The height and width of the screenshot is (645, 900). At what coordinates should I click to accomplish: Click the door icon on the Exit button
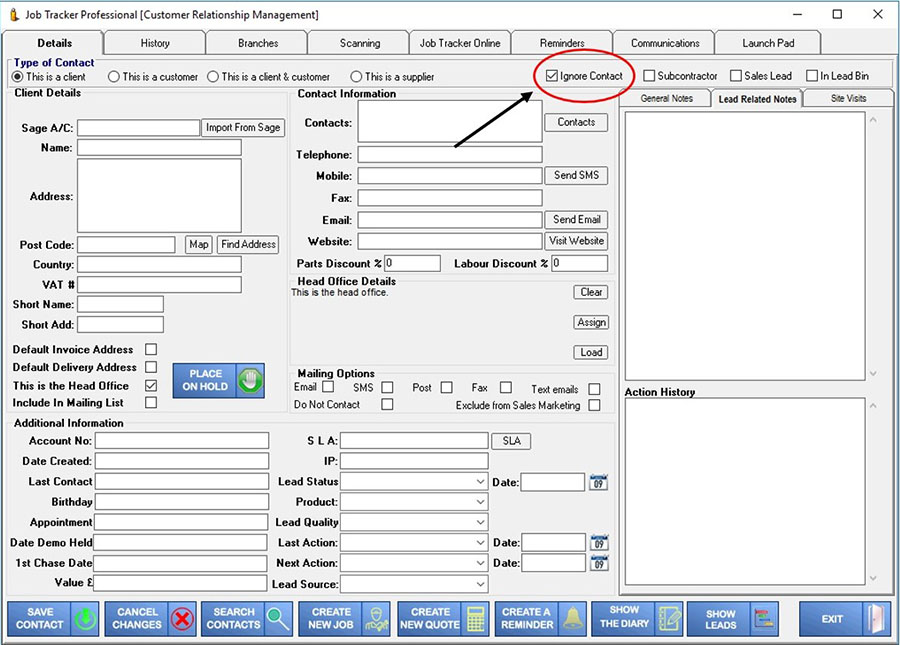(x=876, y=619)
